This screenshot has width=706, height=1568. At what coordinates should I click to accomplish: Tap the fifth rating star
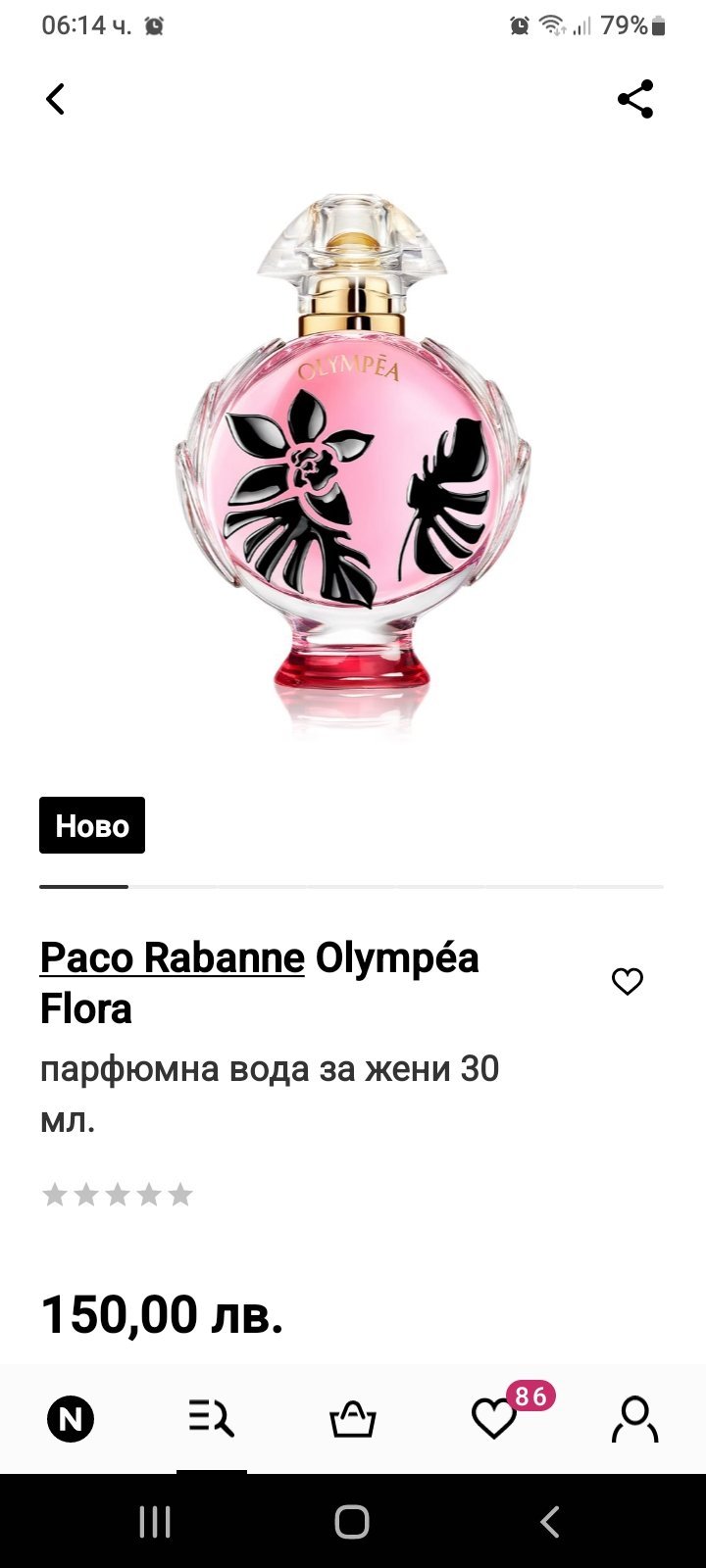pyautogui.click(x=180, y=1195)
